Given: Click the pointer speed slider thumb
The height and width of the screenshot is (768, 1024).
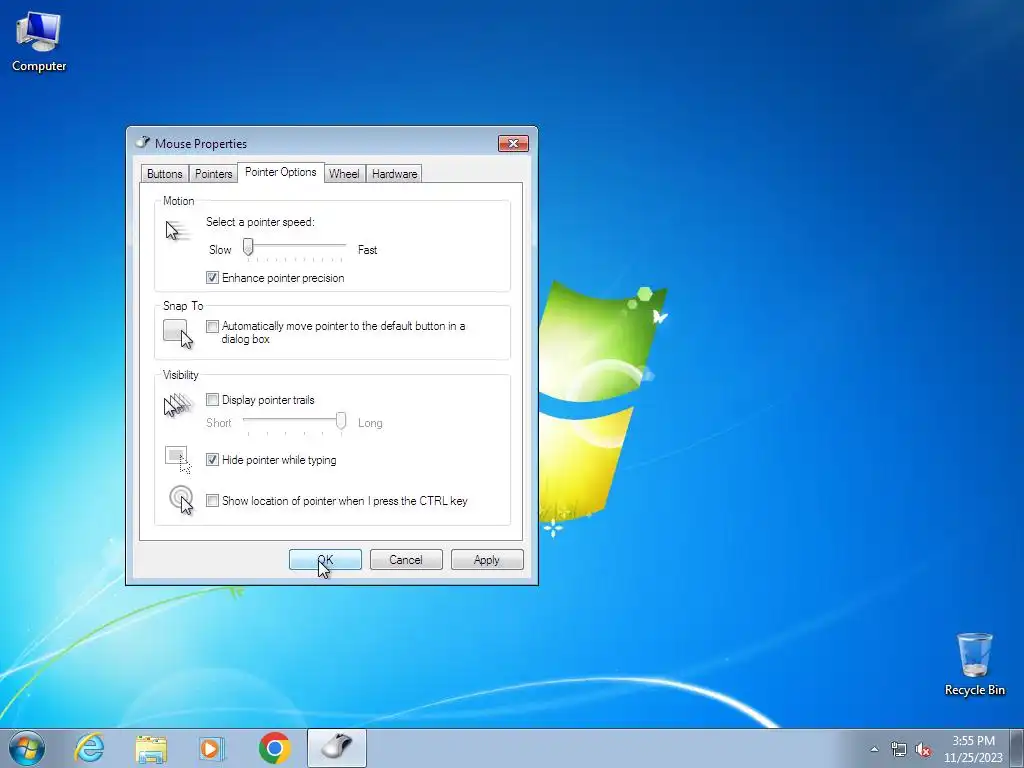Looking at the screenshot, I should [x=248, y=247].
